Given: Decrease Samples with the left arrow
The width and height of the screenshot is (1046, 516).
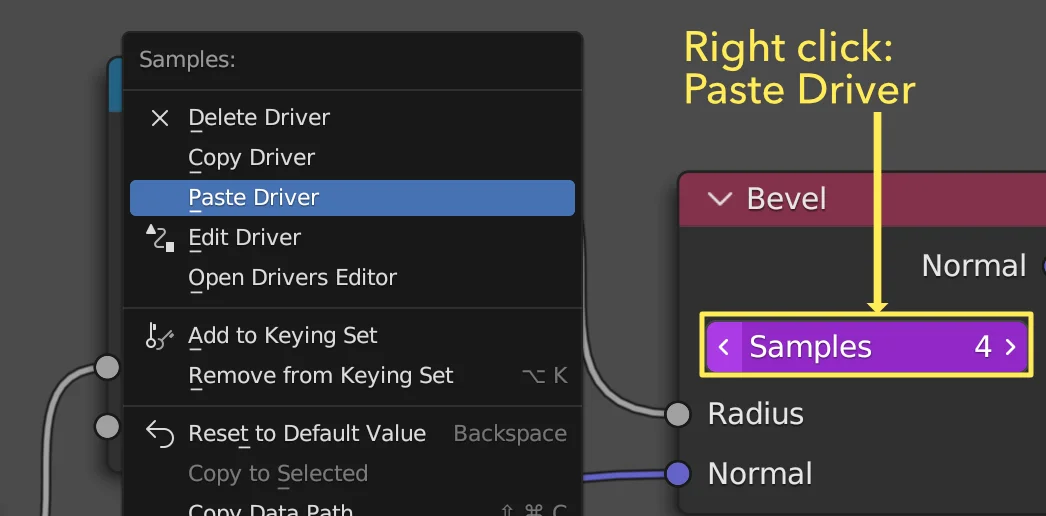Looking at the screenshot, I should coord(724,347).
